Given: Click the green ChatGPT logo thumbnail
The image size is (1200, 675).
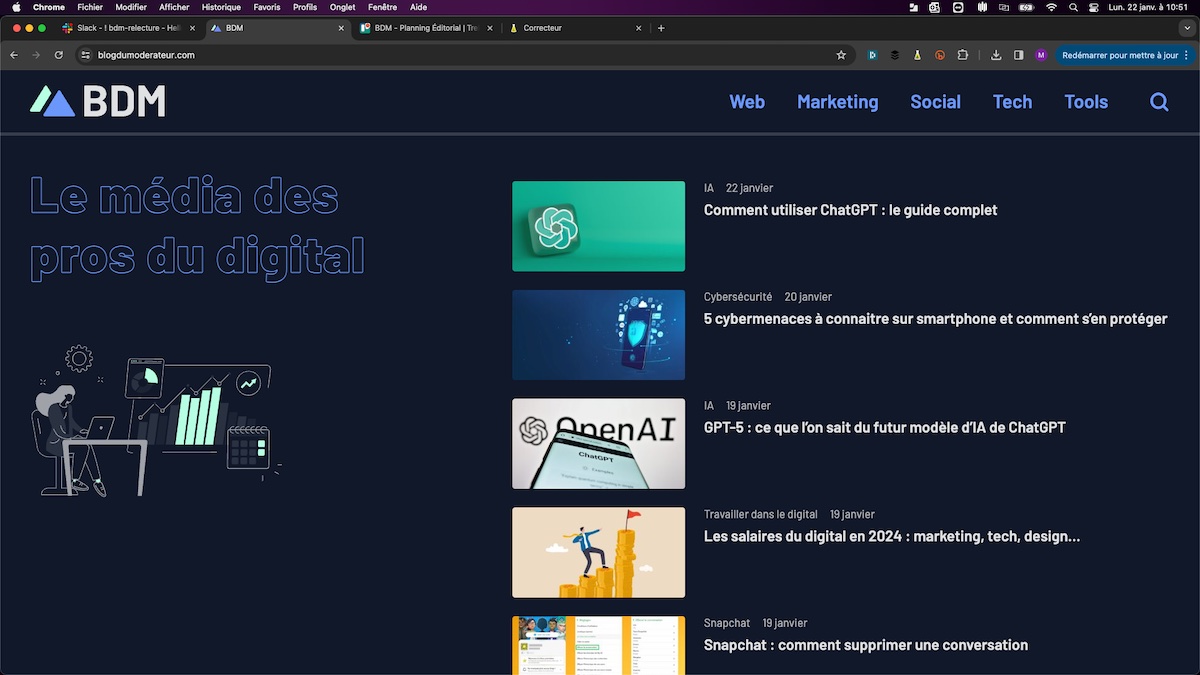Looking at the screenshot, I should tap(599, 226).
